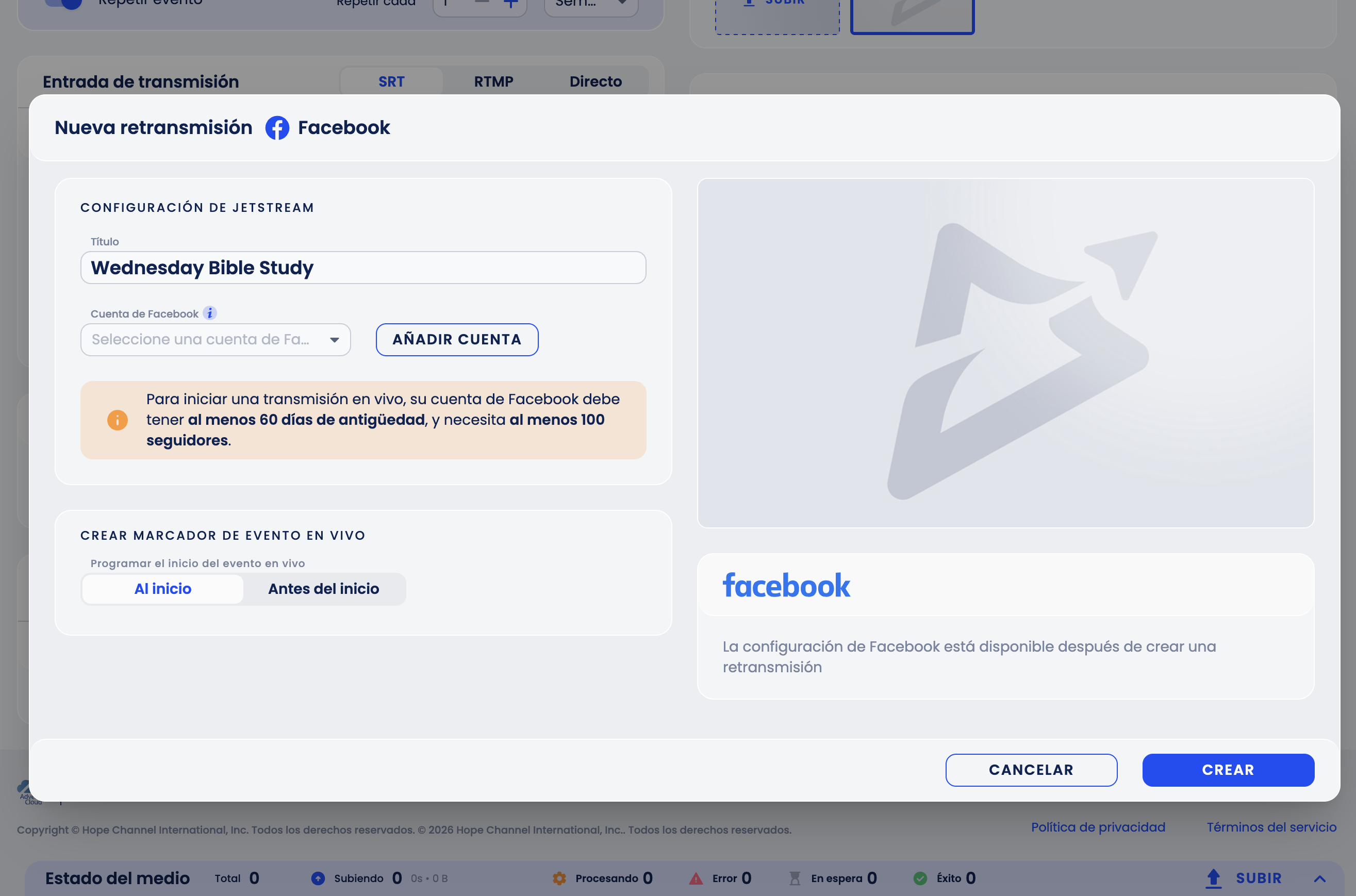Click the orange info icon in warning banner
The image size is (1356, 896).
(x=118, y=420)
